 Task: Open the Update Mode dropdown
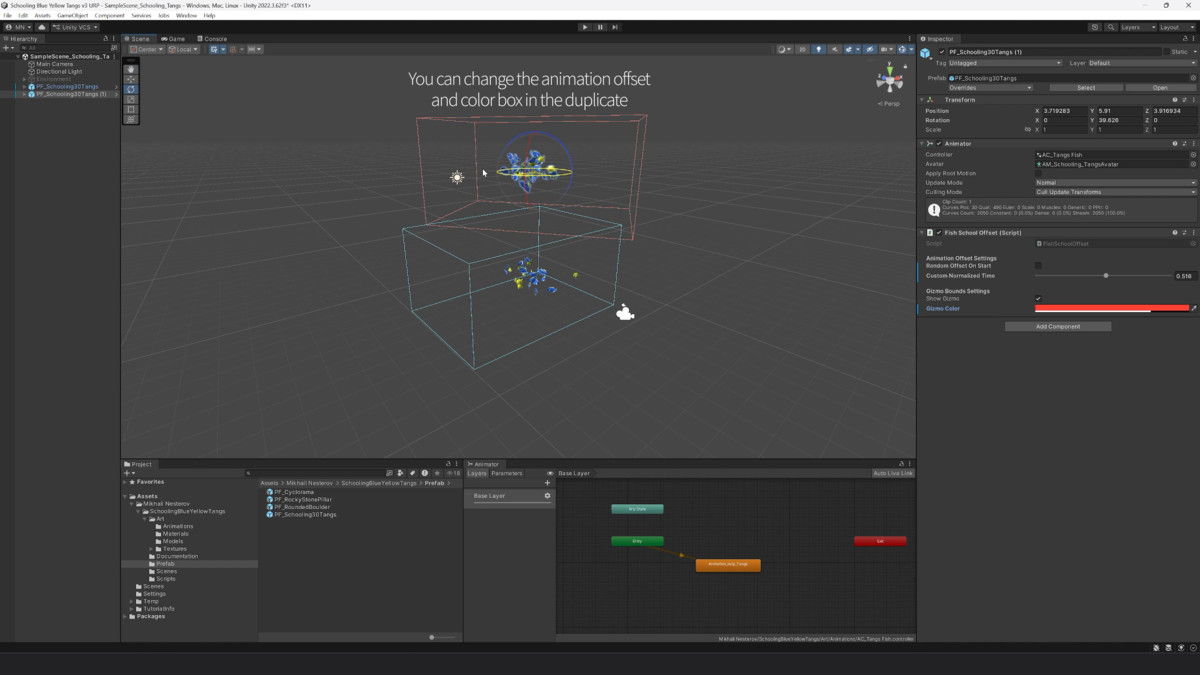(1115, 183)
